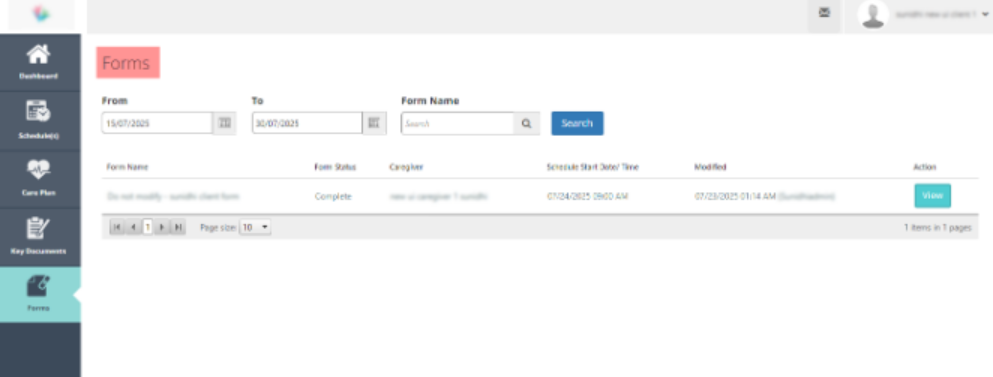Sort by the Caregiver column header
This screenshot has width=993, height=377.
[x=406, y=167]
